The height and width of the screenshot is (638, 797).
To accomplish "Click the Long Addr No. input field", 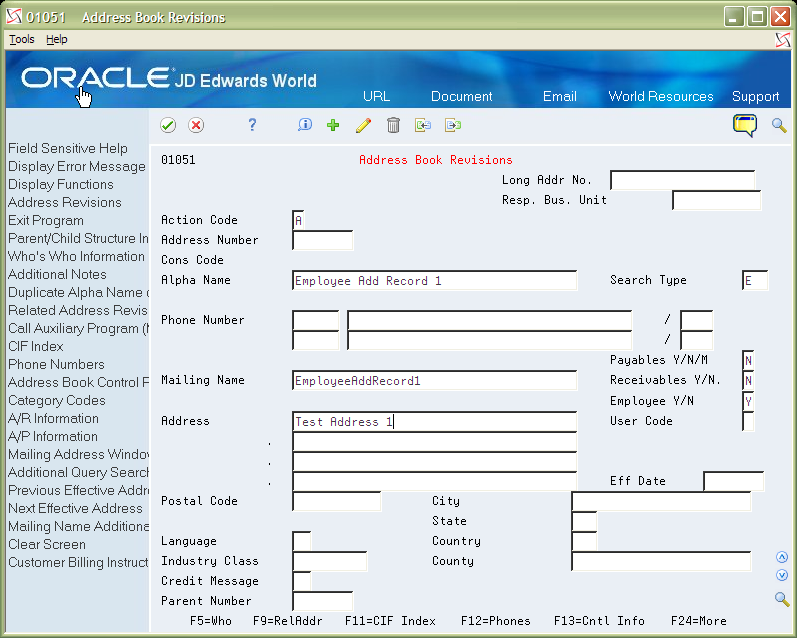I will [x=682, y=180].
